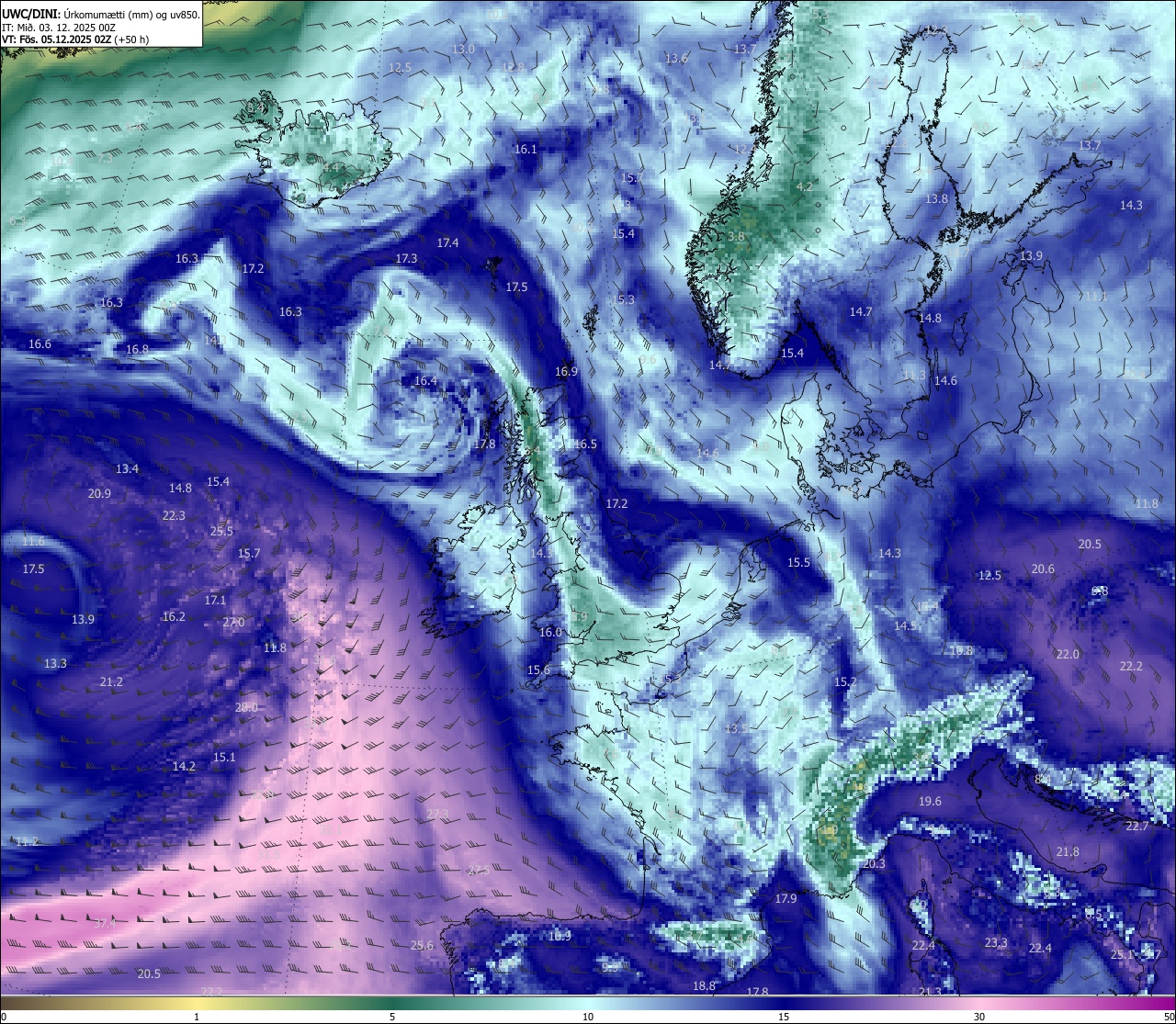The height and width of the screenshot is (1024, 1176).
Task: Click the 22.2 value on the map
Action: [x=1131, y=666]
